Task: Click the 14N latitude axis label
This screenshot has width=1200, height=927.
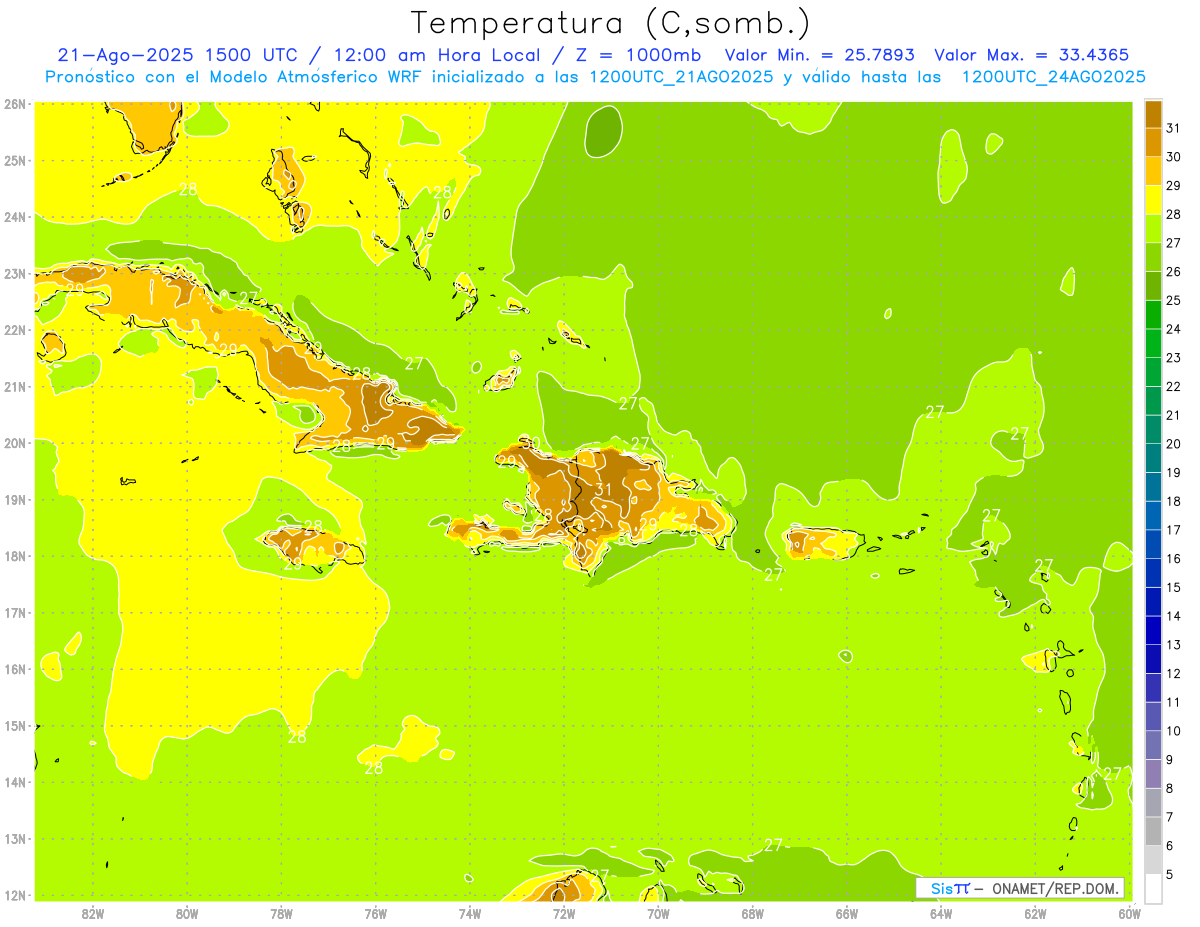Action: pyautogui.click(x=14, y=782)
